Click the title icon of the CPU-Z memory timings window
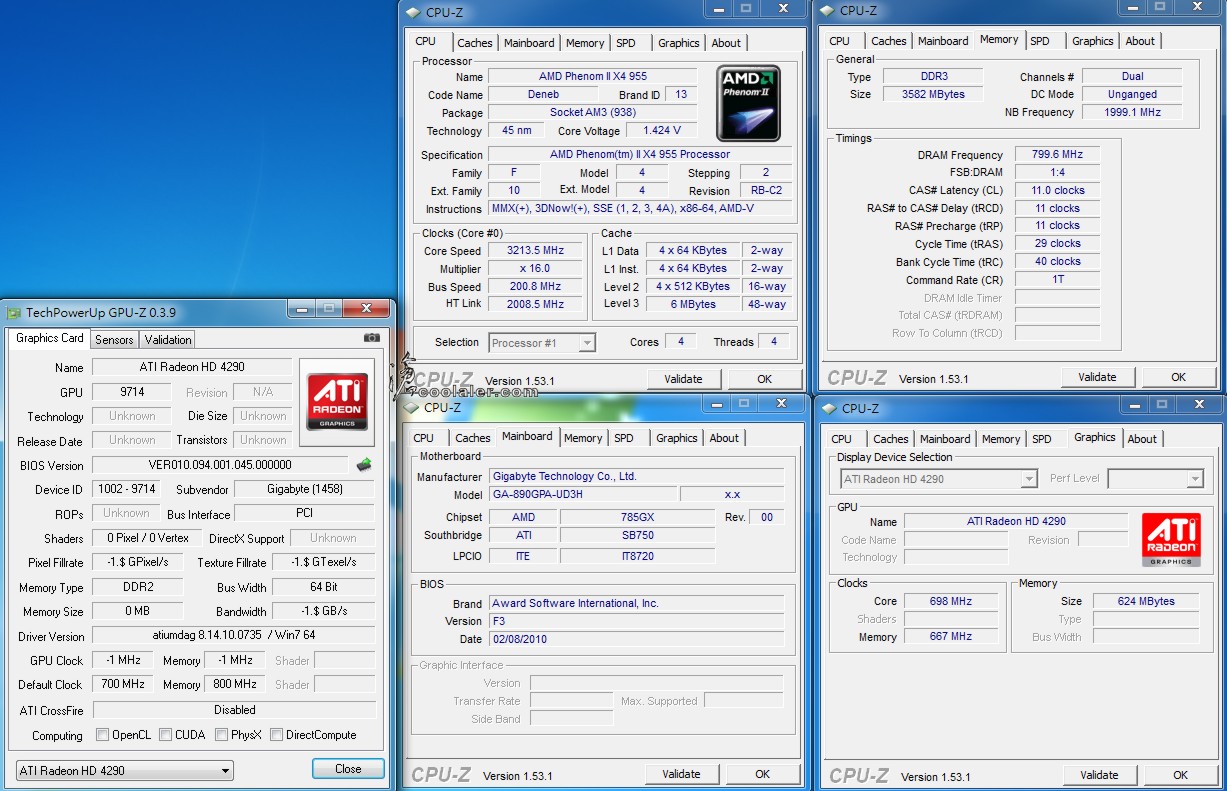This screenshot has height=791, width=1227. (827, 11)
